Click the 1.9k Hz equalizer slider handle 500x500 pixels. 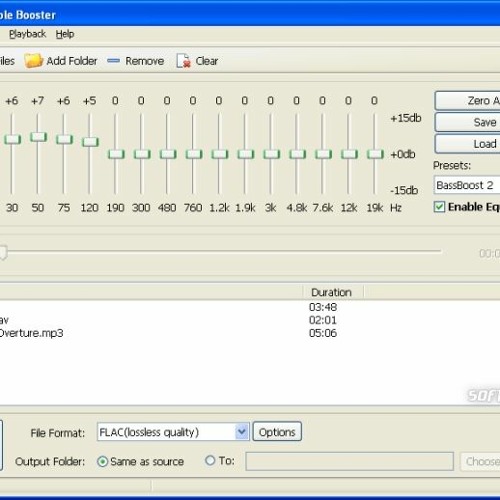(x=245, y=154)
